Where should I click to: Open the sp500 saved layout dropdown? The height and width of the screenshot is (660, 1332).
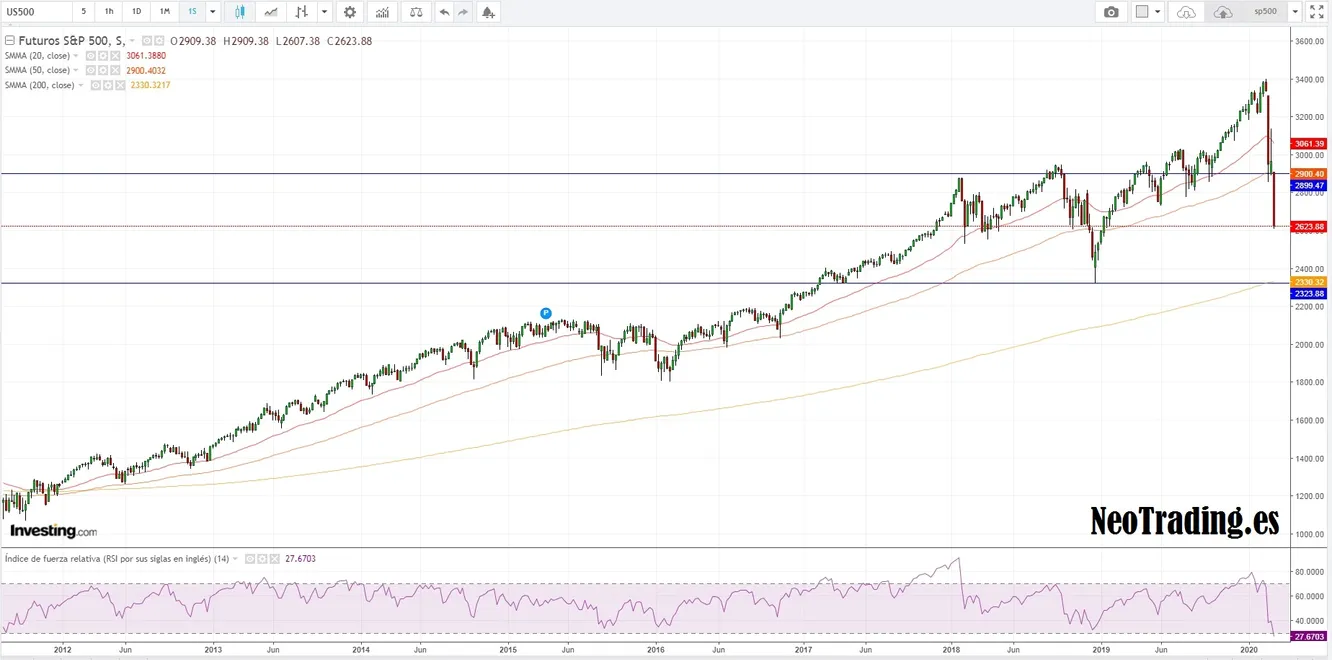1295,12
